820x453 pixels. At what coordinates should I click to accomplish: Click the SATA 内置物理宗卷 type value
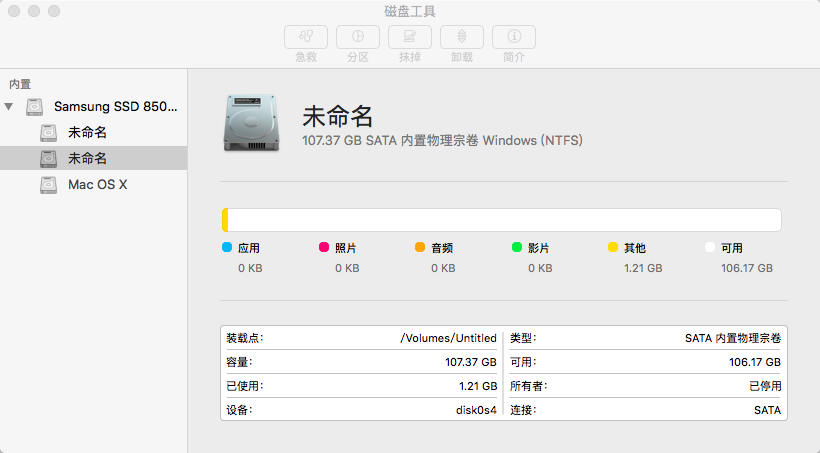point(733,338)
